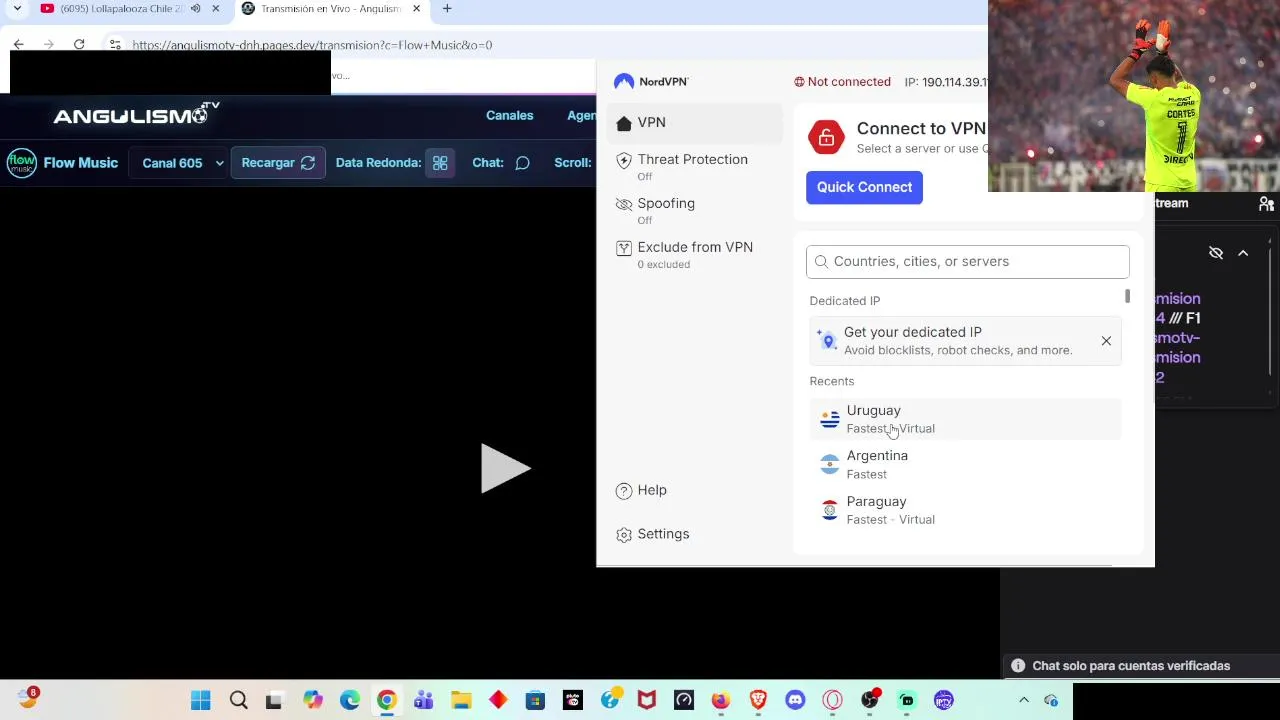
Task: Open McAfee from taskbar
Action: (x=647, y=700)
